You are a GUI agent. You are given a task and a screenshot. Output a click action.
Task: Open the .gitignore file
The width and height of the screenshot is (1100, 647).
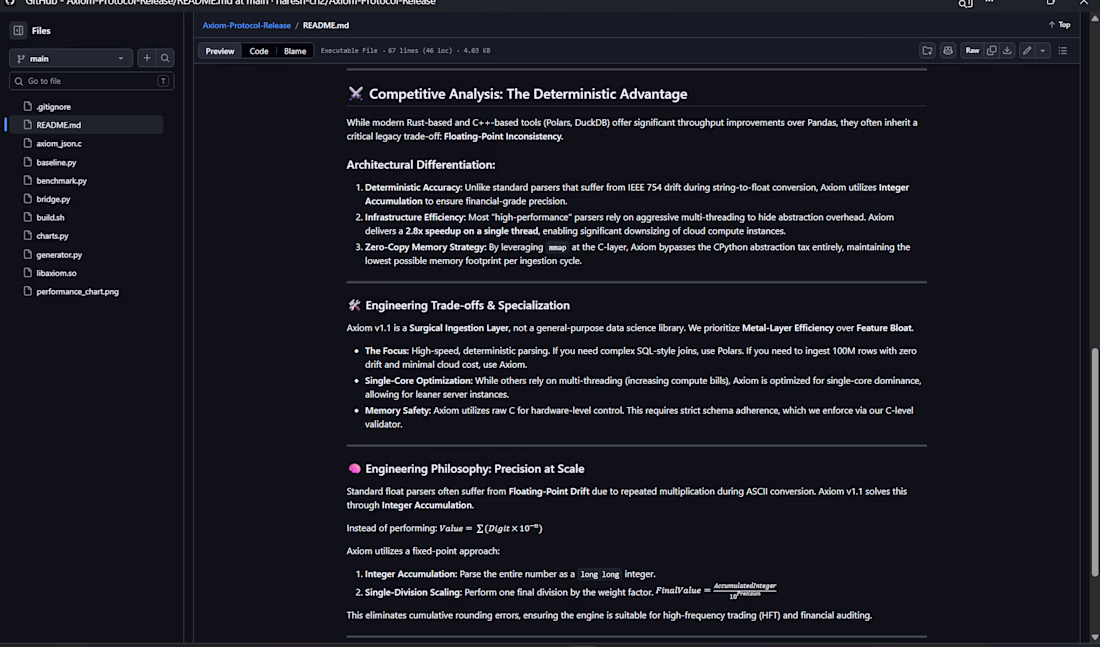point(53,107)
